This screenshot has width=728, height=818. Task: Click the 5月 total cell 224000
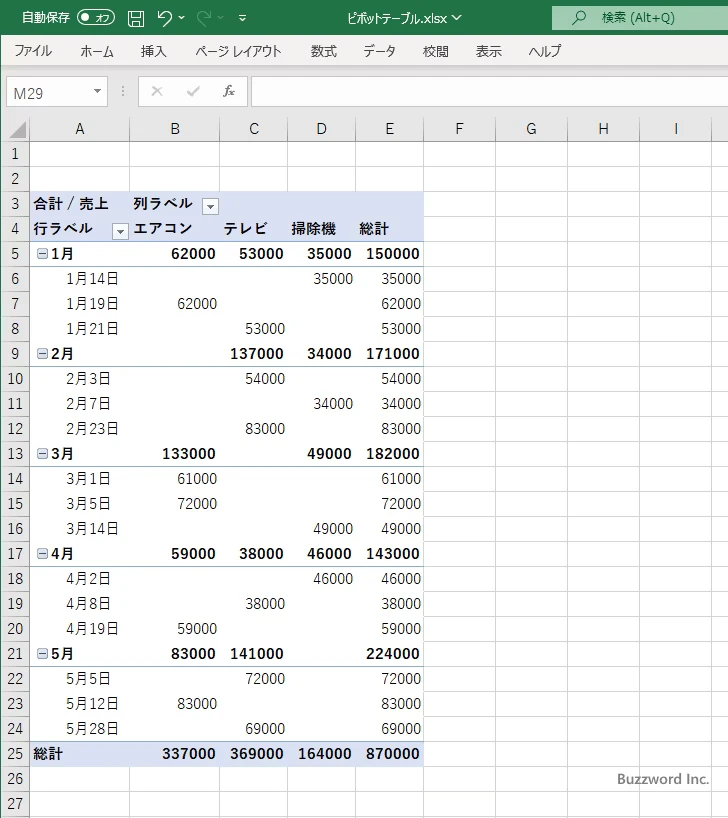pos(389,654)
